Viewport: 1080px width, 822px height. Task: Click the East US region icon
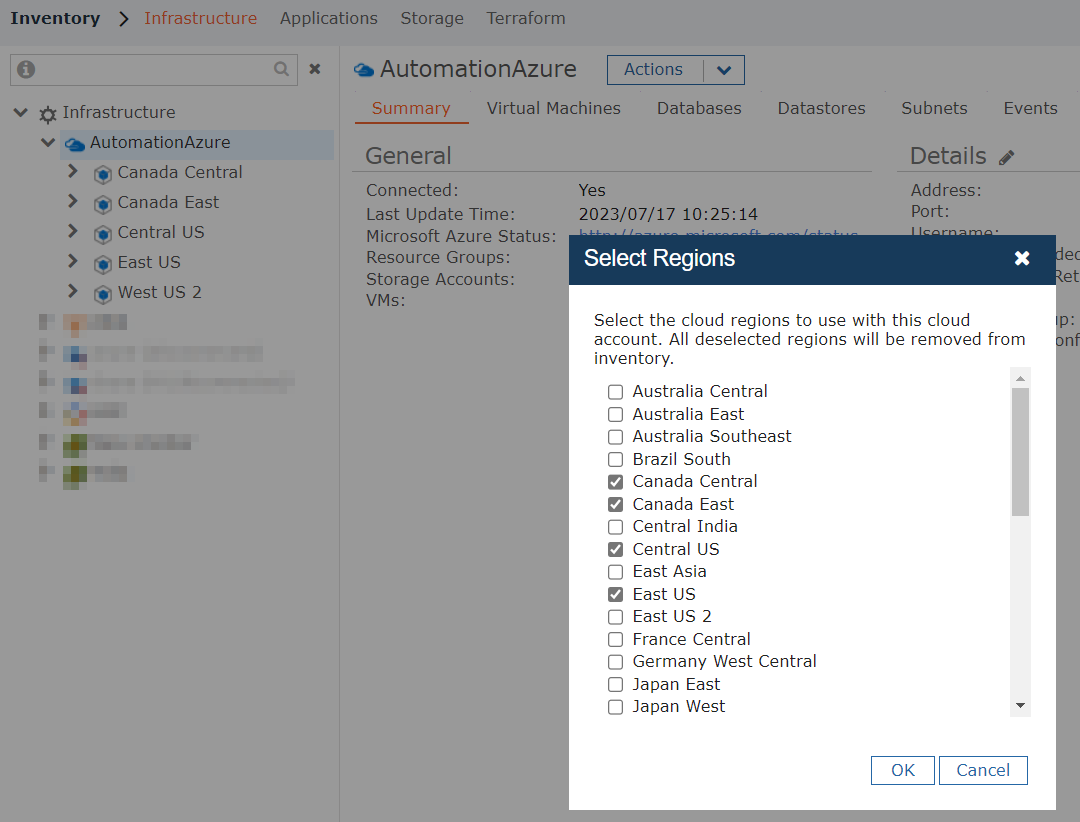[x=103, y=264]
